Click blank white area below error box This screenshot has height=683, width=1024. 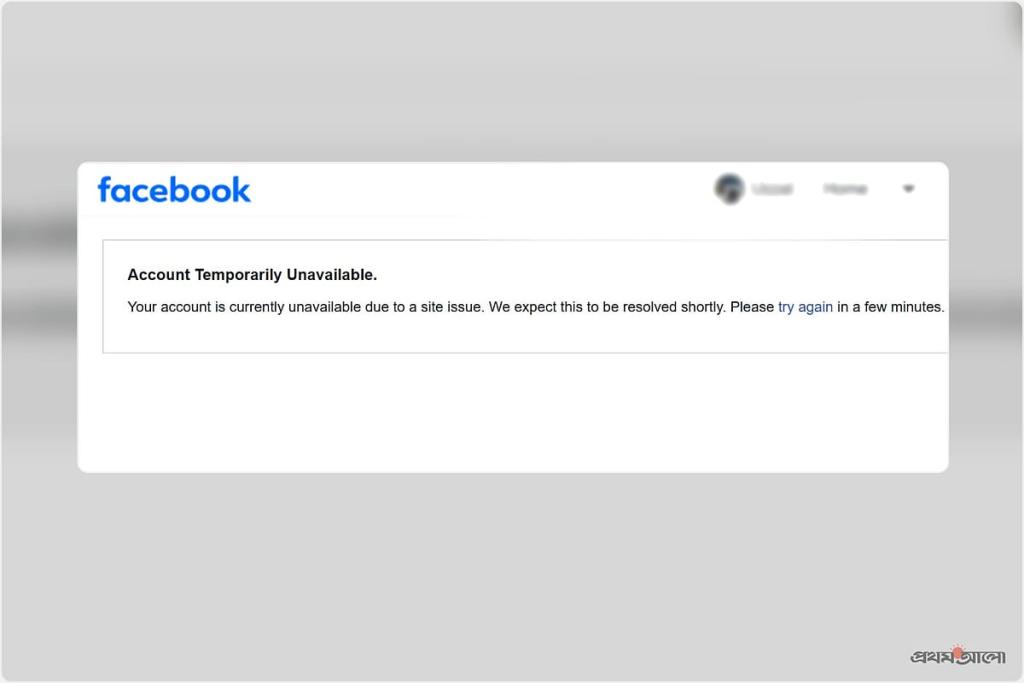coord(513,411)
